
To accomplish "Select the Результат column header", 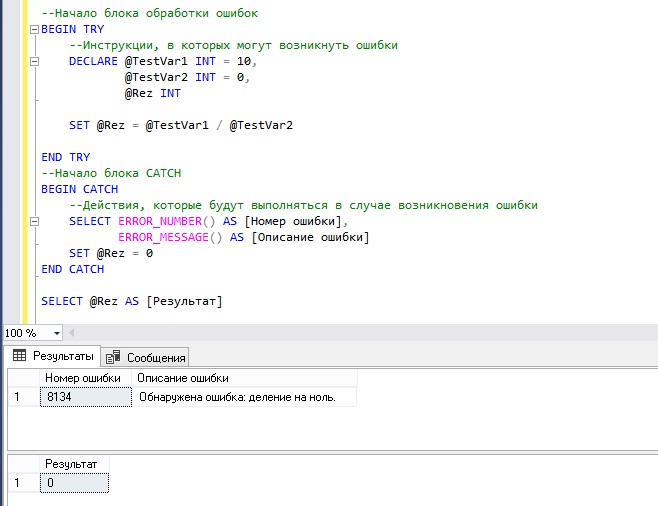I will 72,464.
